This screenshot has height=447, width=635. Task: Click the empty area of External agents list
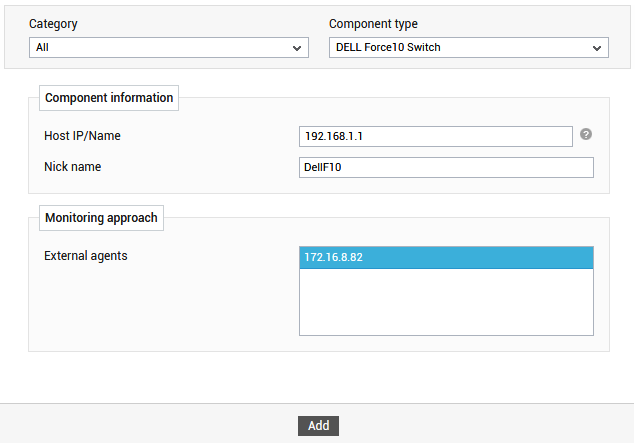coord(446,302)
